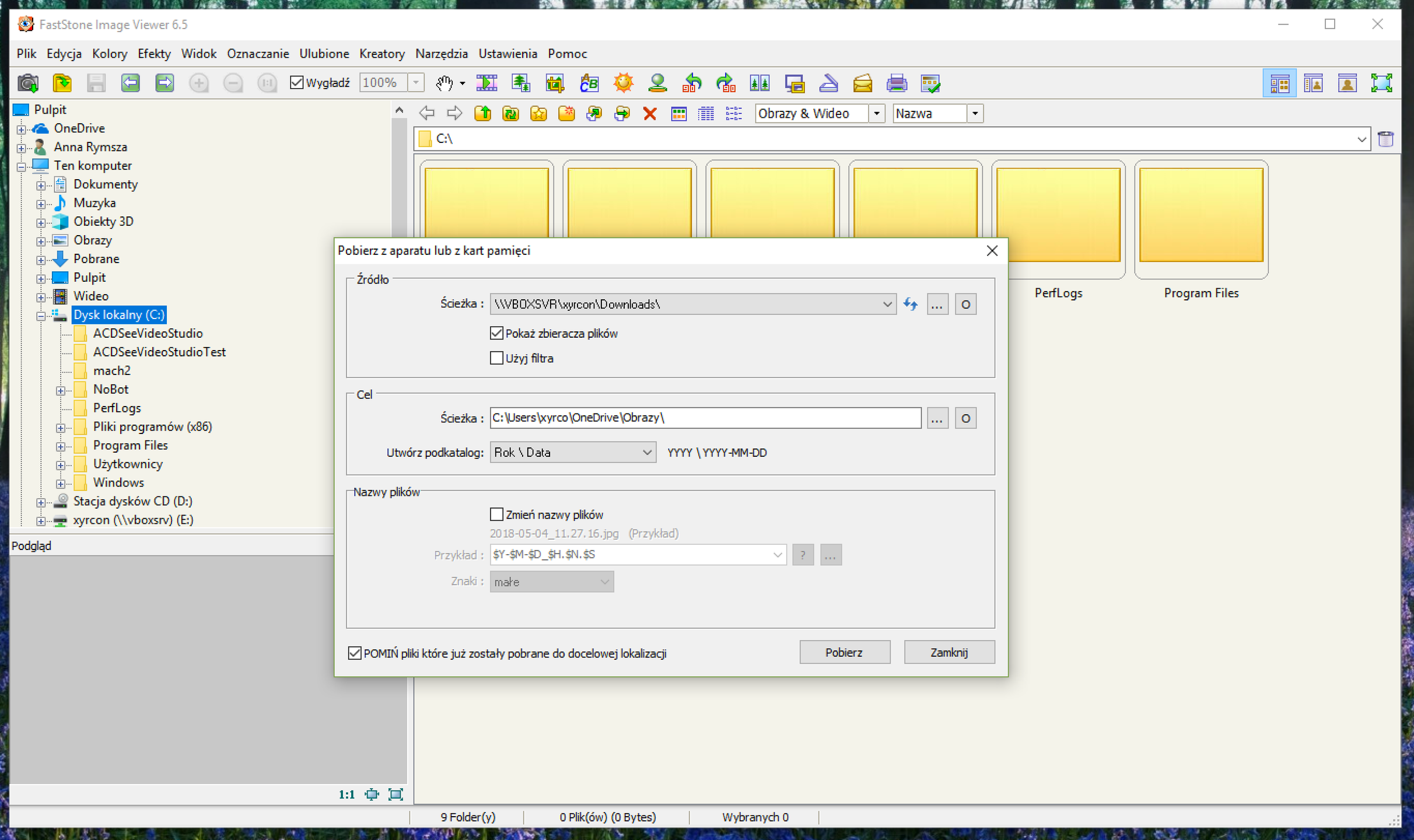Click the red X delete icon
The width and height of the screenshot is (1414, 840).
coord(650,114)
